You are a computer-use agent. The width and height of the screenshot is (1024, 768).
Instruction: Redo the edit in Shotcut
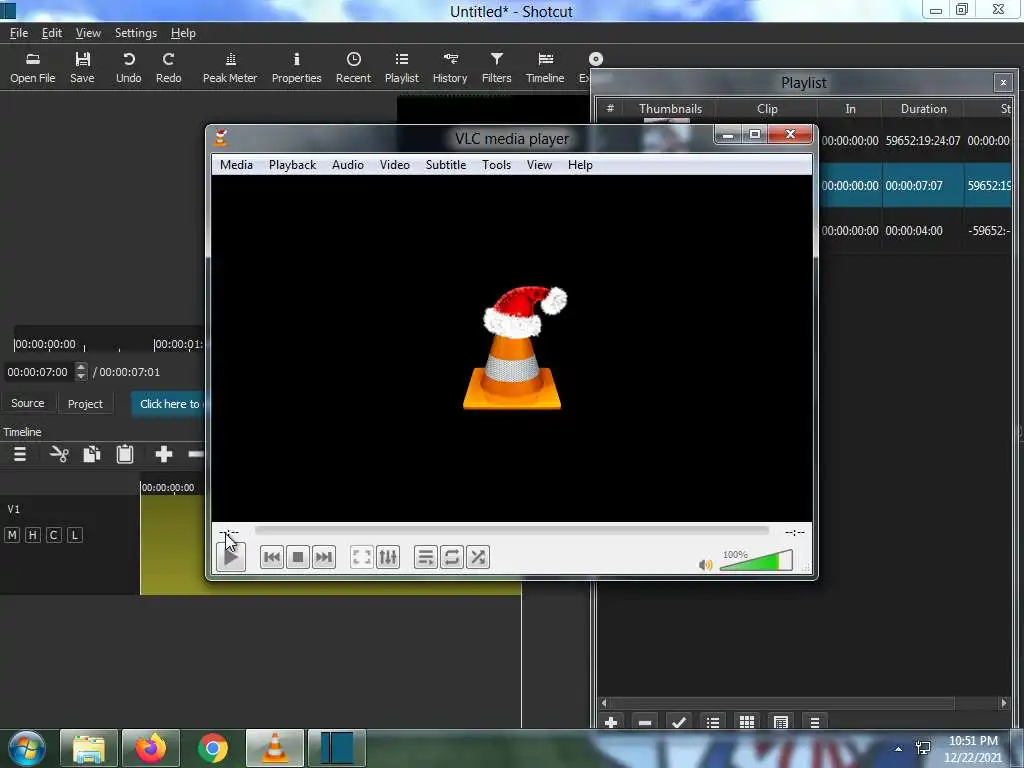[168, 68]
